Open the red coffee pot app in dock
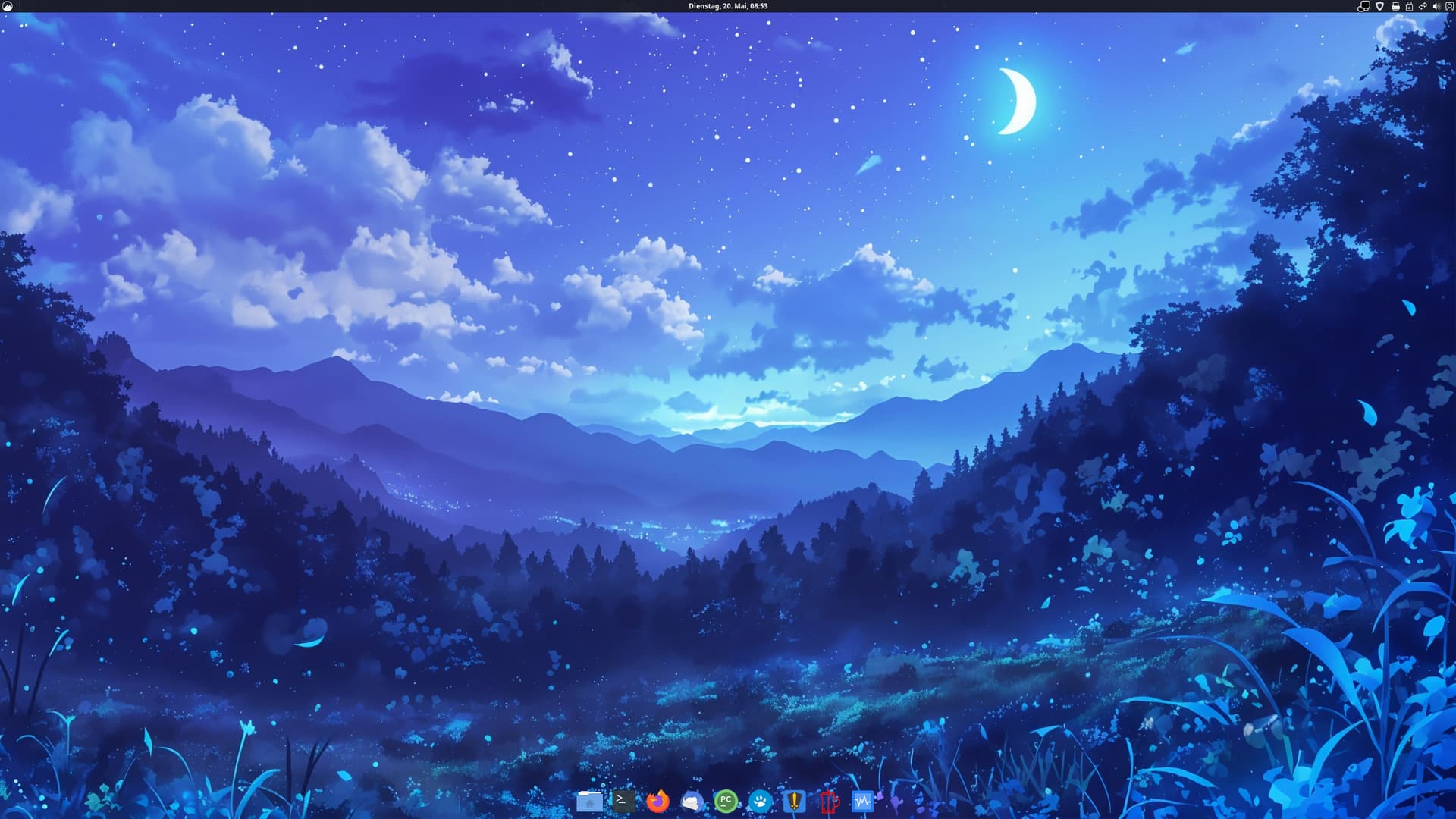The width and height of the screenshot is (1456, 819). pos(829,802)
